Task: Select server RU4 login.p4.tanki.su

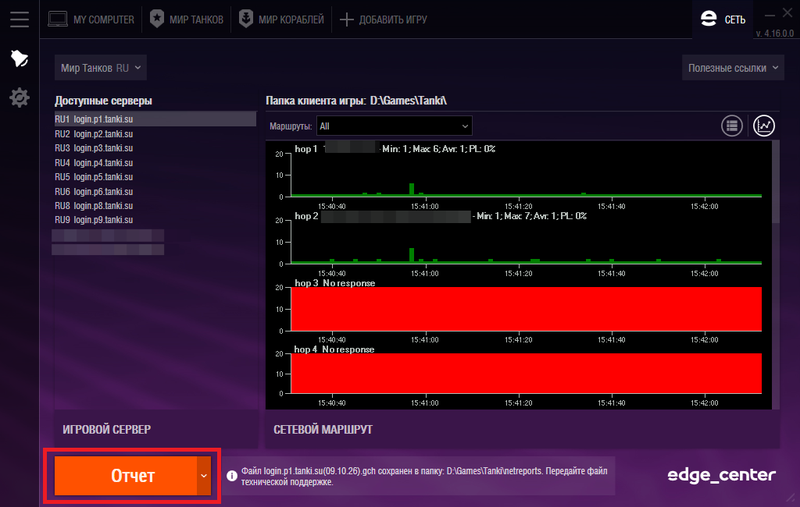Action: tap(155, 163)
